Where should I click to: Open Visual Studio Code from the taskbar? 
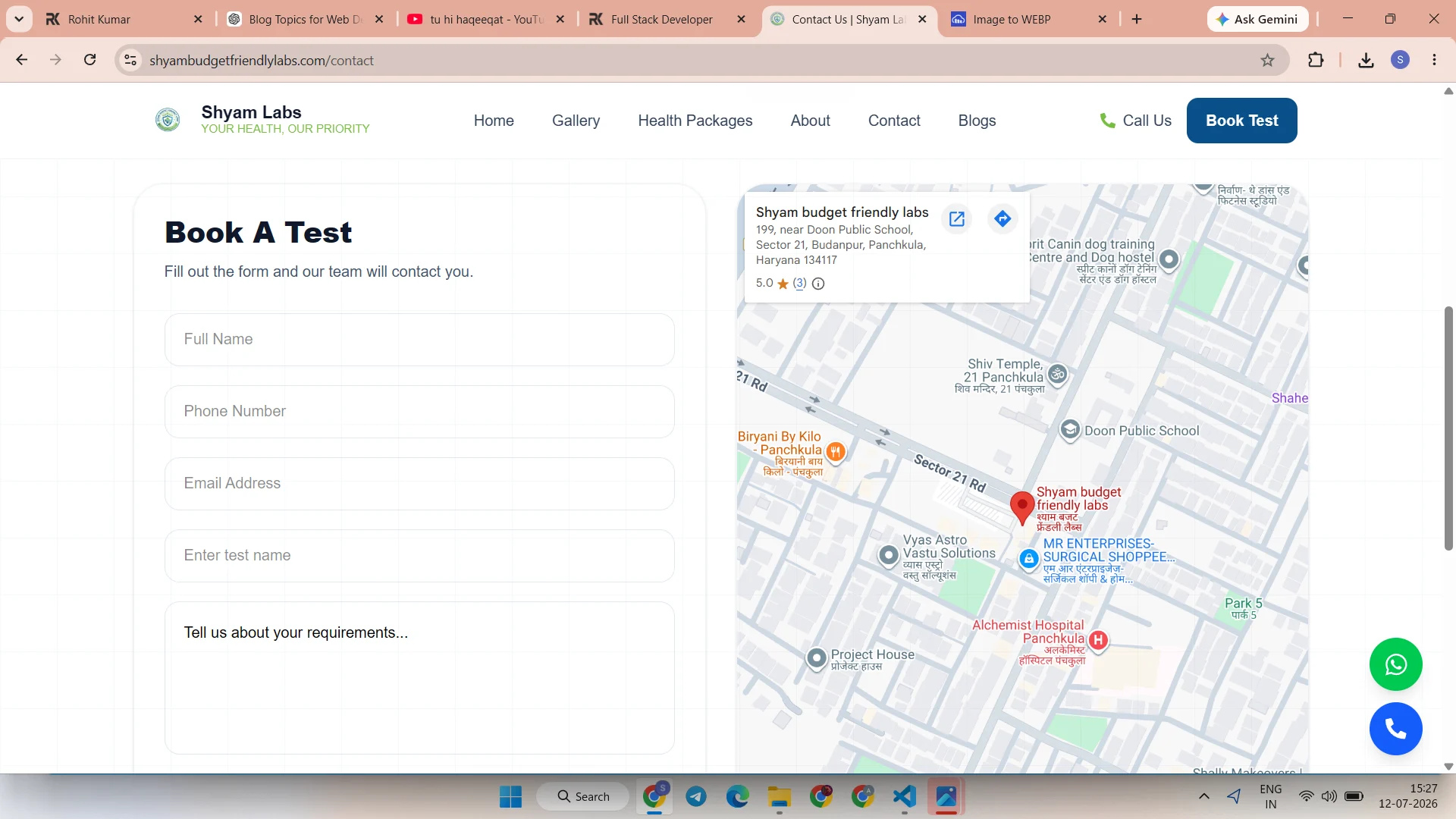point(904,796)
